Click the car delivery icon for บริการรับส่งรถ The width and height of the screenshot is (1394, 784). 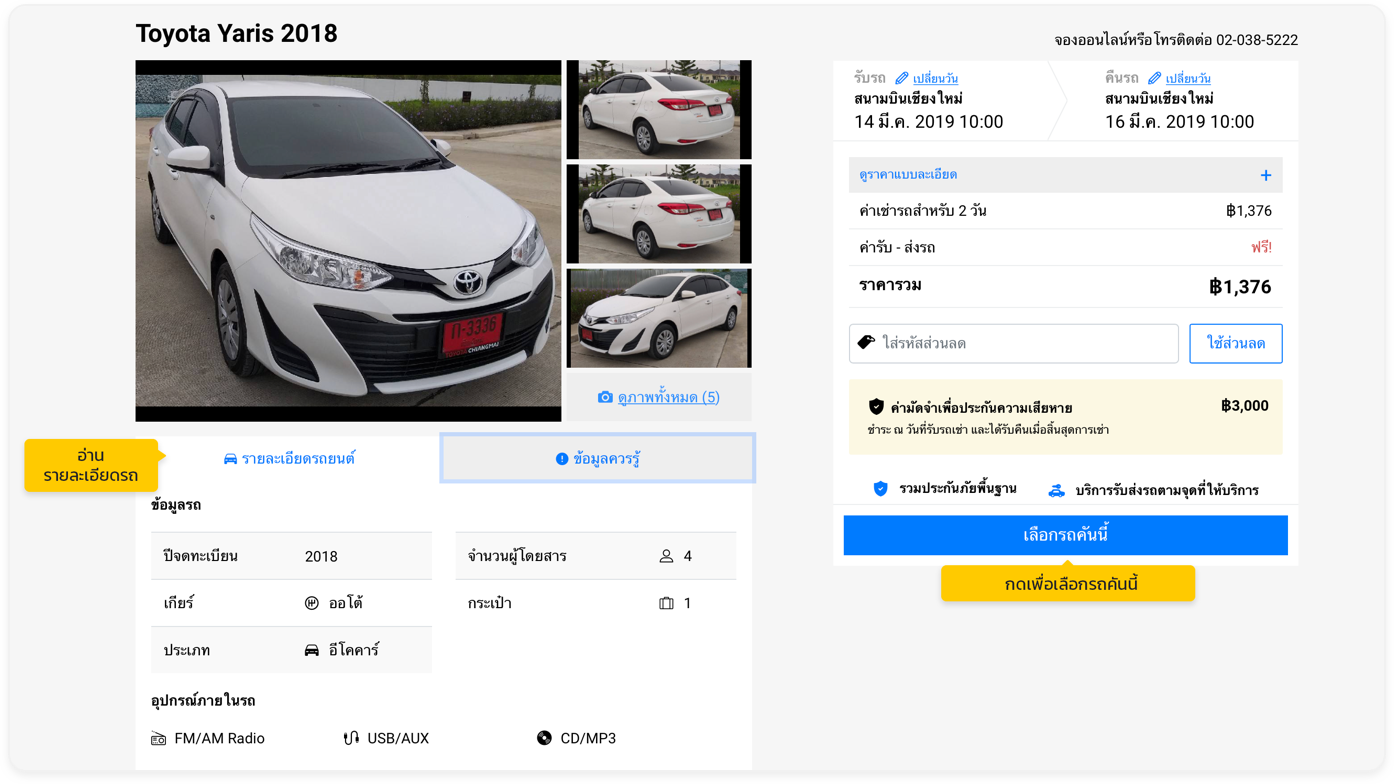1056,490
